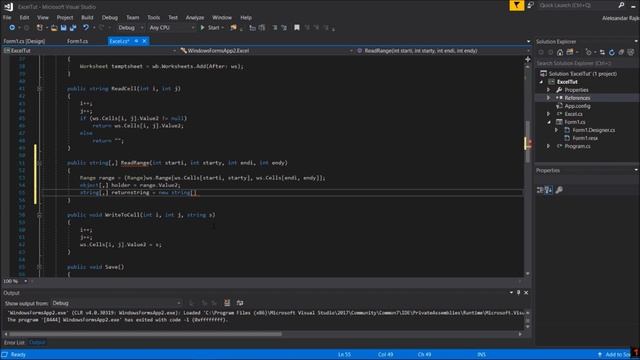Open the File menu
640x360 pixels.
point(7,18)
